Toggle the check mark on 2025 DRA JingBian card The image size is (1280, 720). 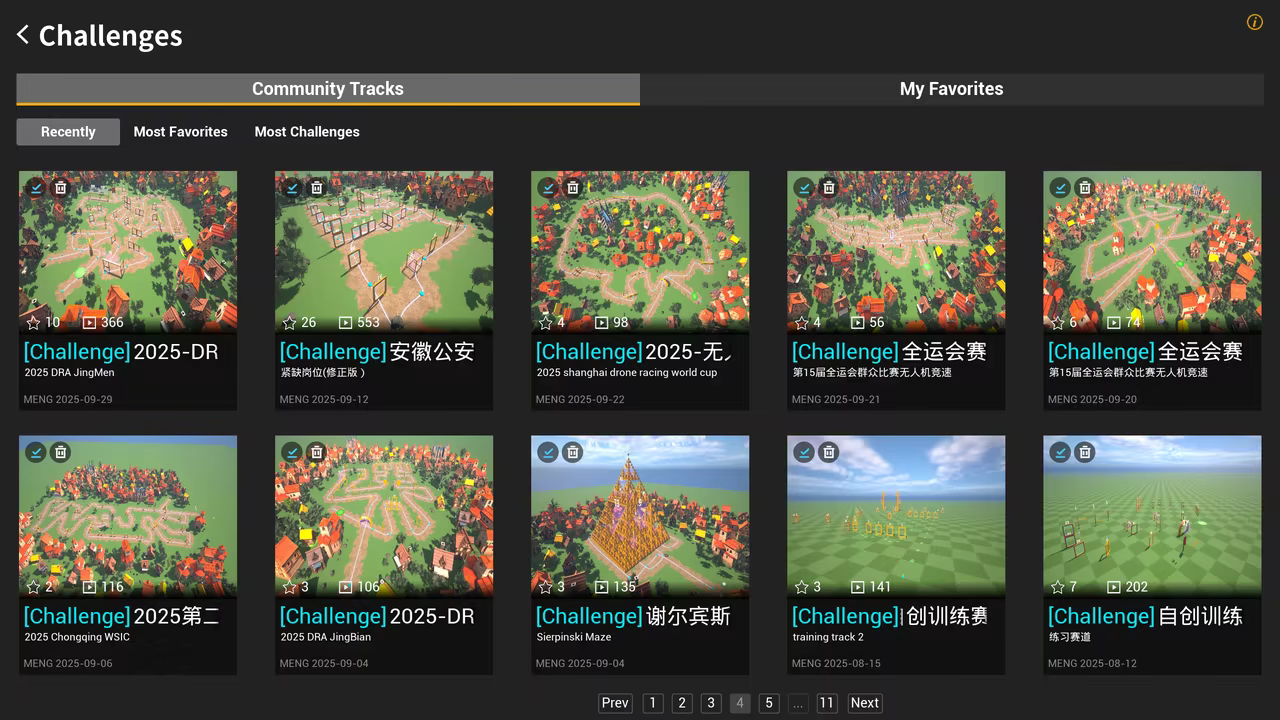[x=292, y=452]
